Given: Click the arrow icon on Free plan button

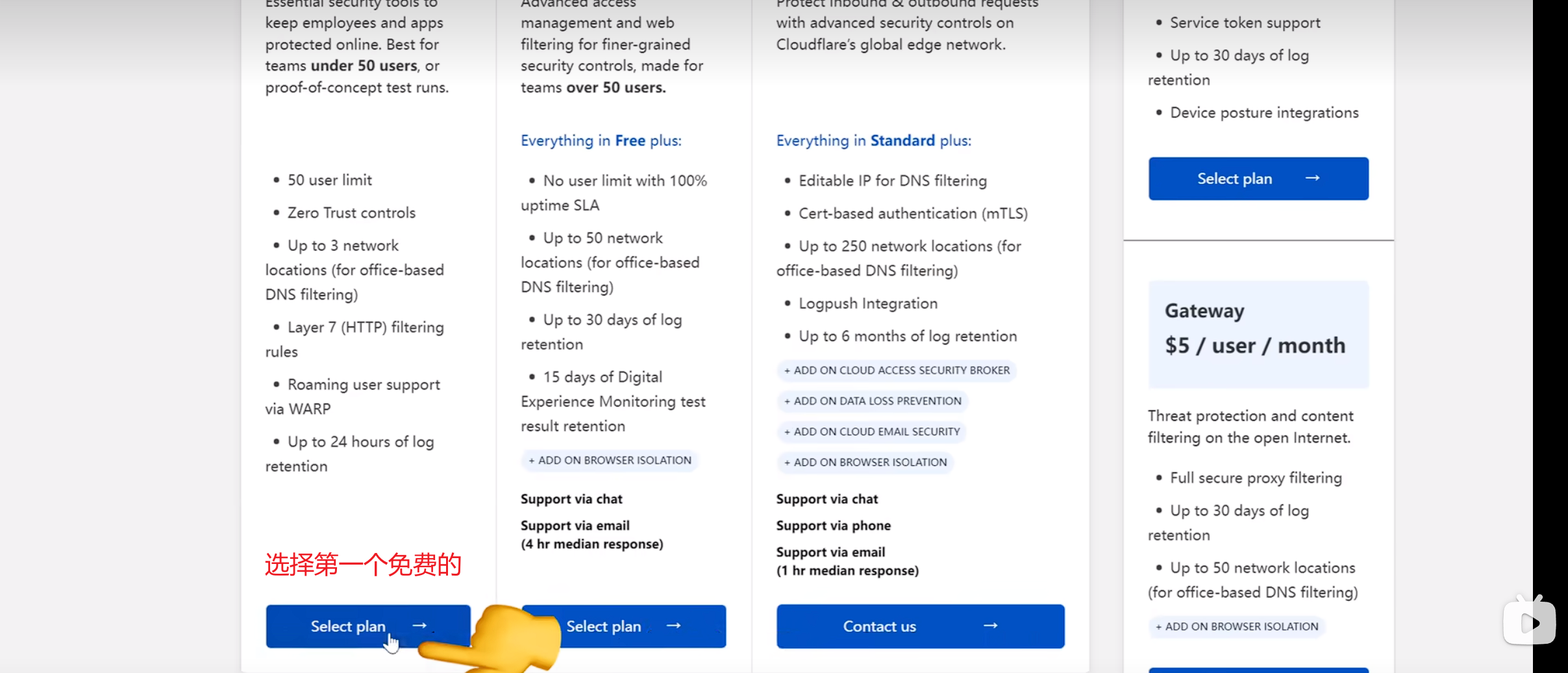Looking at the screenshot, I should click(x=419, y=626).
